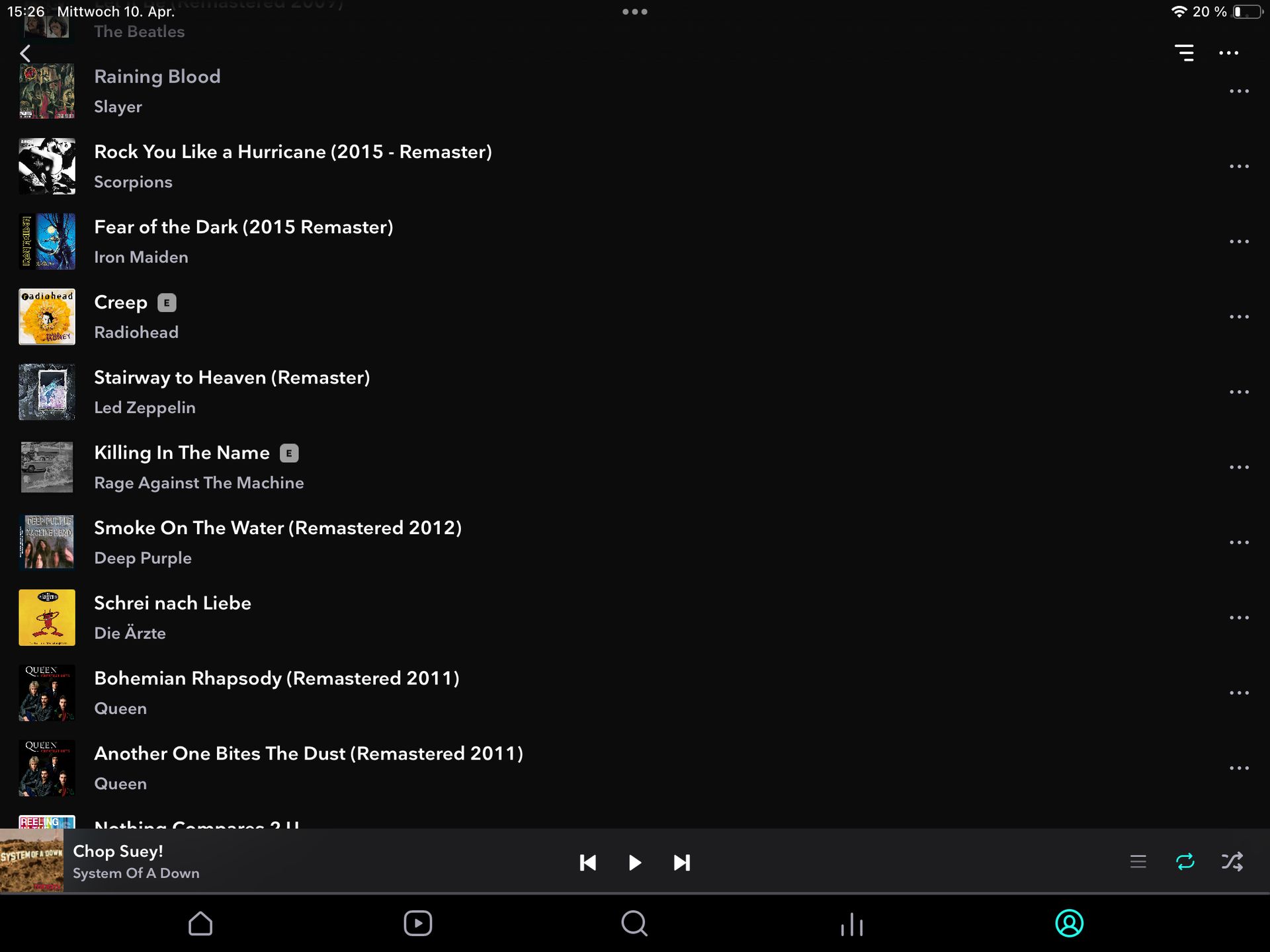Tap the Schrei nach Liebe album cover
Image resolution: width=1270 pixels, height=952 pixels.
(x=47, y=617)
